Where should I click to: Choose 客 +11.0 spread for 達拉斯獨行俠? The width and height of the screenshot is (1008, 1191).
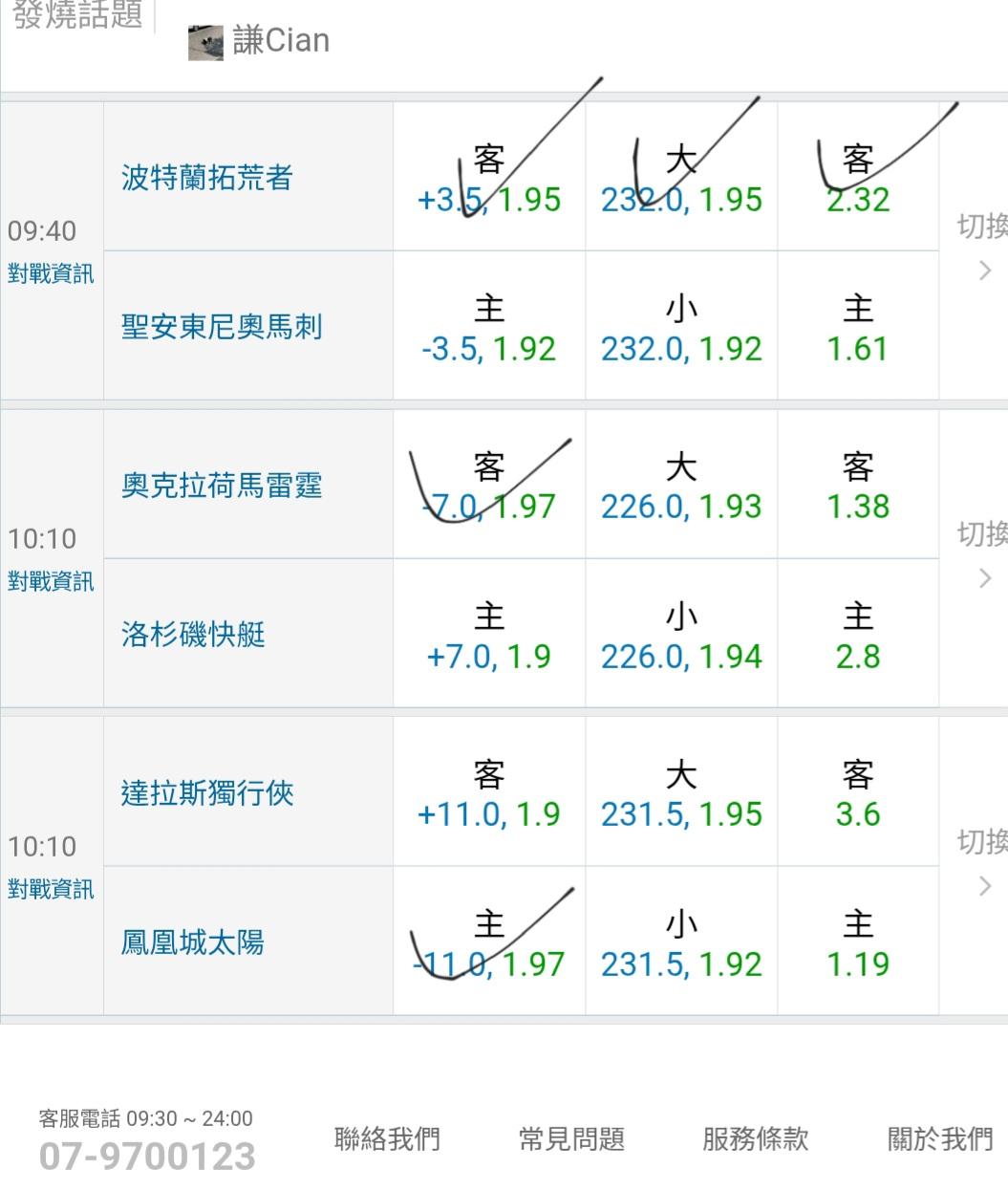[488, 793]
